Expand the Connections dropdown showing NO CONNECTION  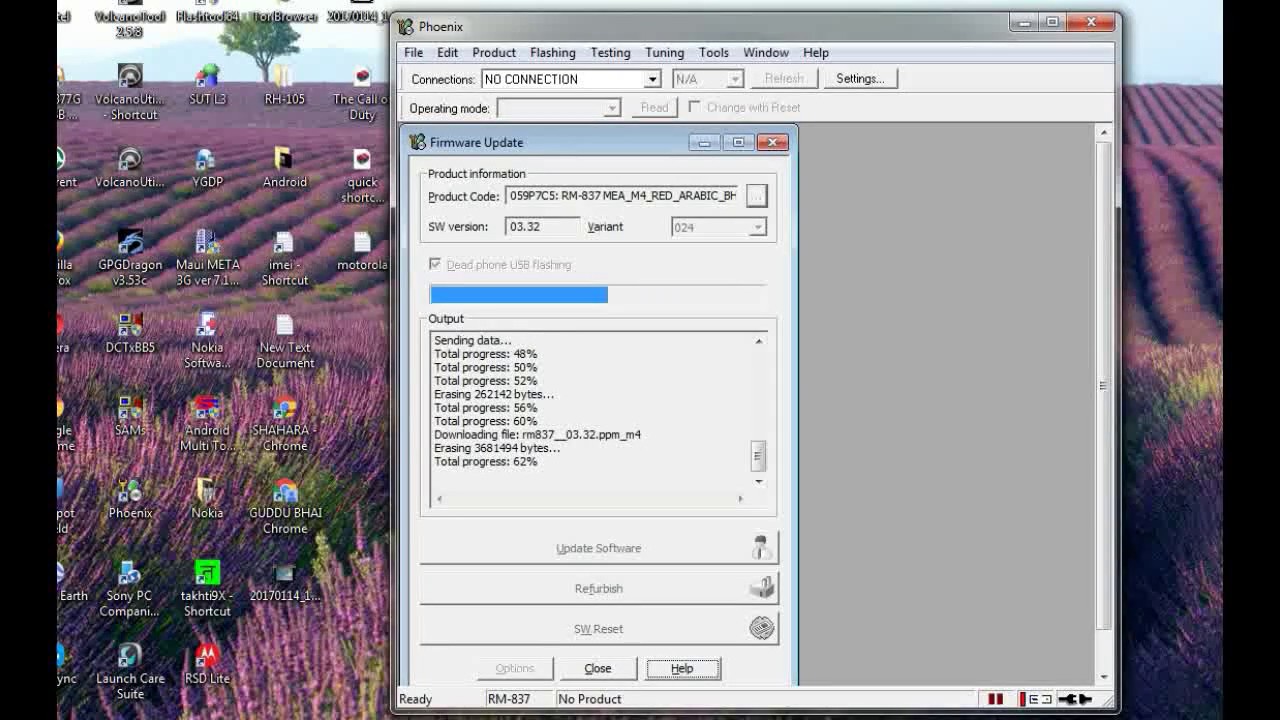652,79
